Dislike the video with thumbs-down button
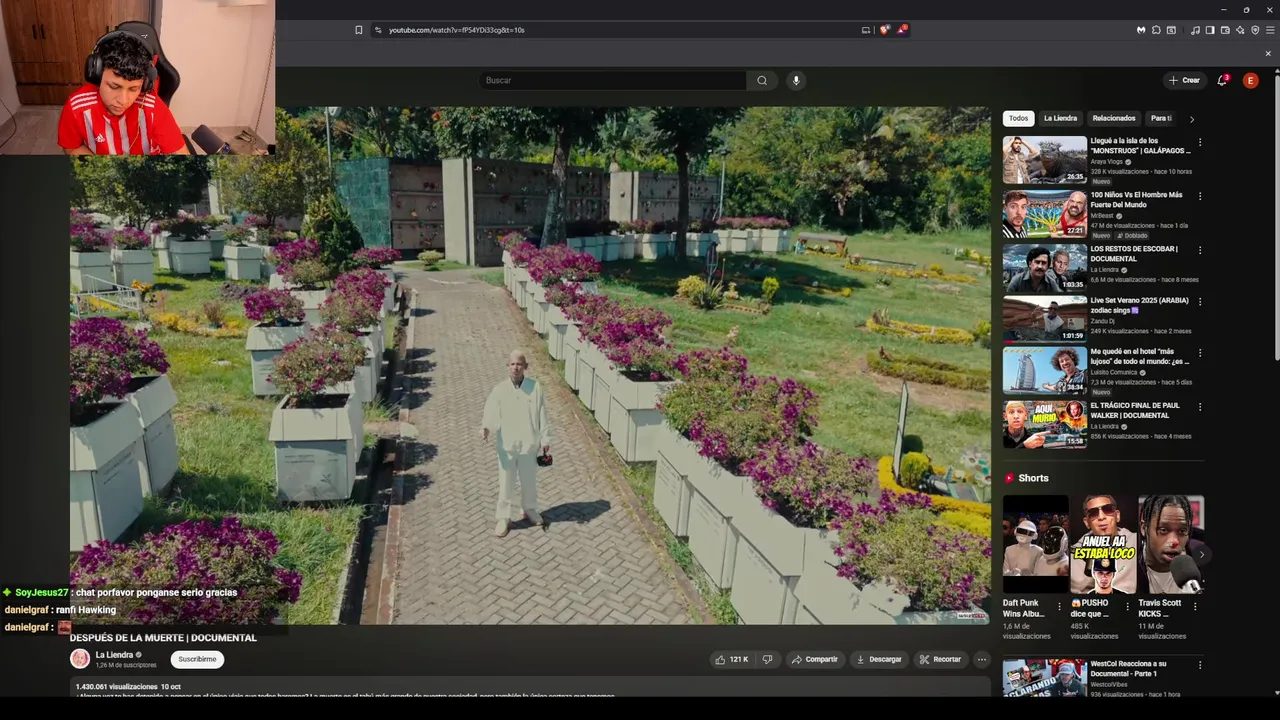Image resolution: width=1280 pixels, height=720 pixels. (x=767, y=659)
